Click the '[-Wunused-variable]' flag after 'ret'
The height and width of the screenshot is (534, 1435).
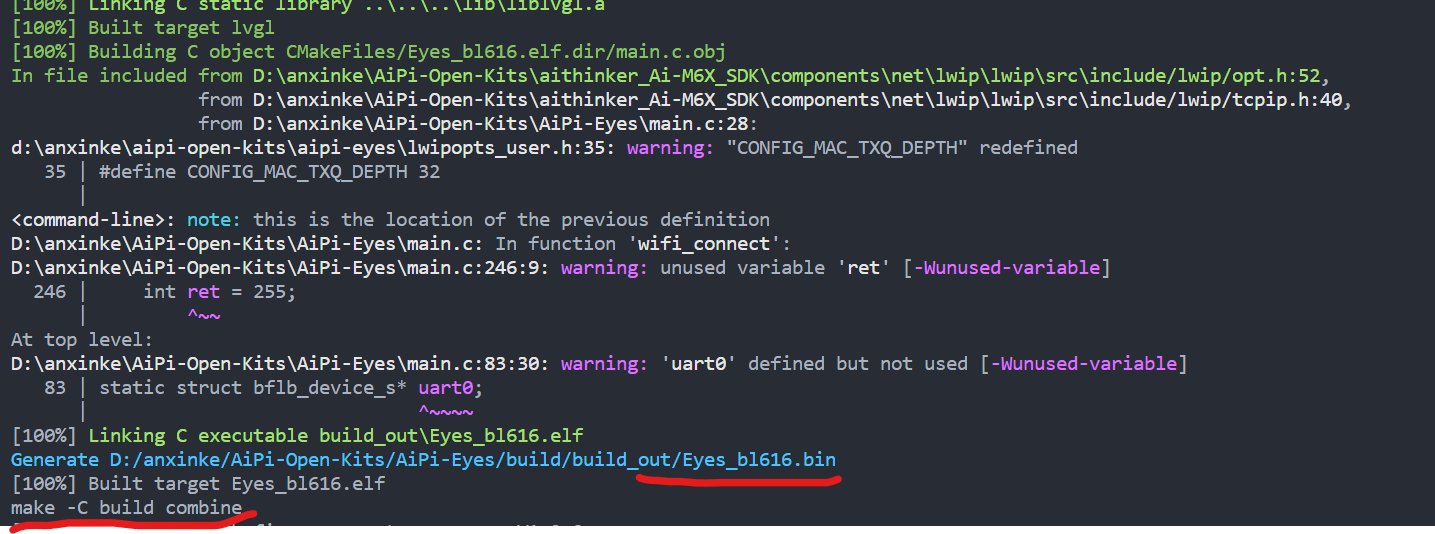pyautogui.click(x=1007, y=268)
